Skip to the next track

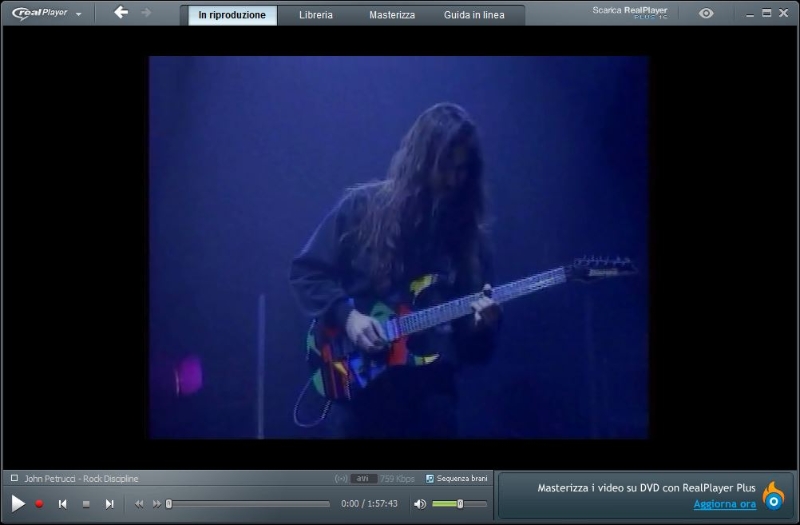[110, 504]
